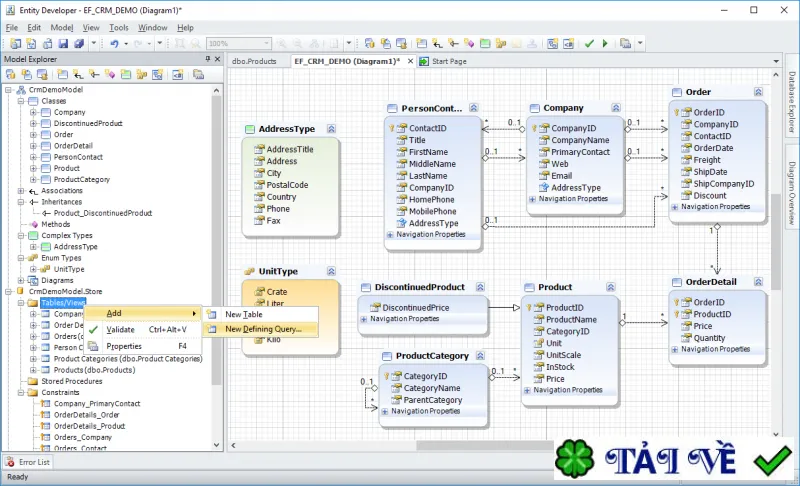Open the Undo history dropdown arrow
800x486 pixels.
[x=126, y=44]
